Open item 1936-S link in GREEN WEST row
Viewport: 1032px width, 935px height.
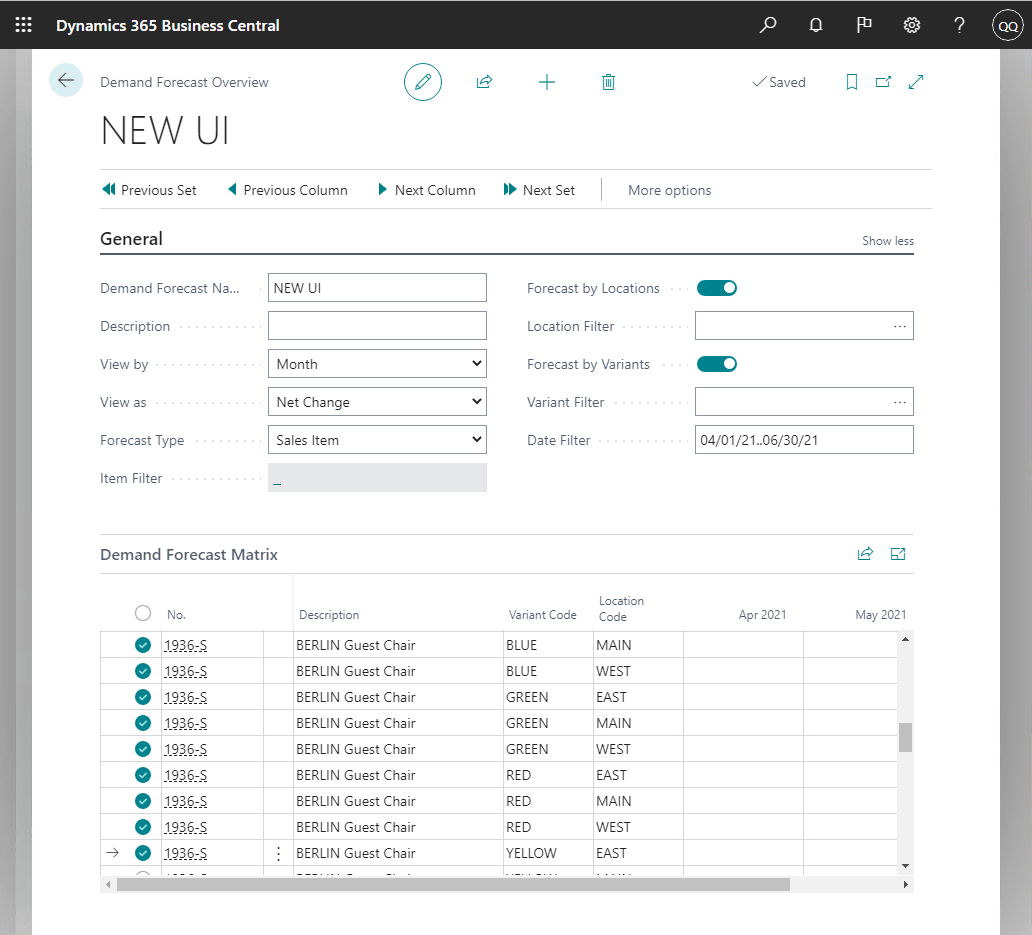186,749
